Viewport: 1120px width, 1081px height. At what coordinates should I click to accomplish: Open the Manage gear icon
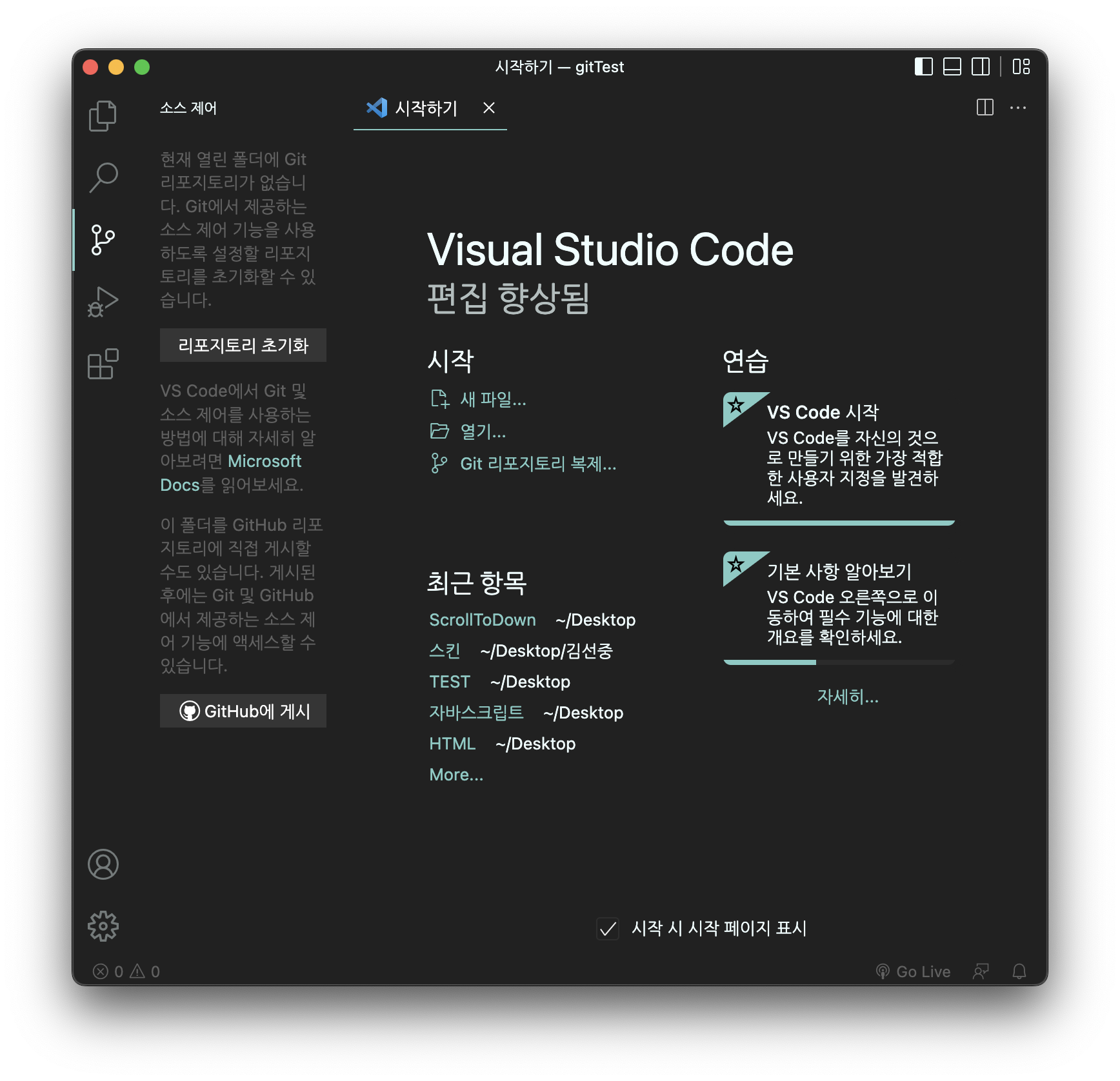tap(103, 926)
